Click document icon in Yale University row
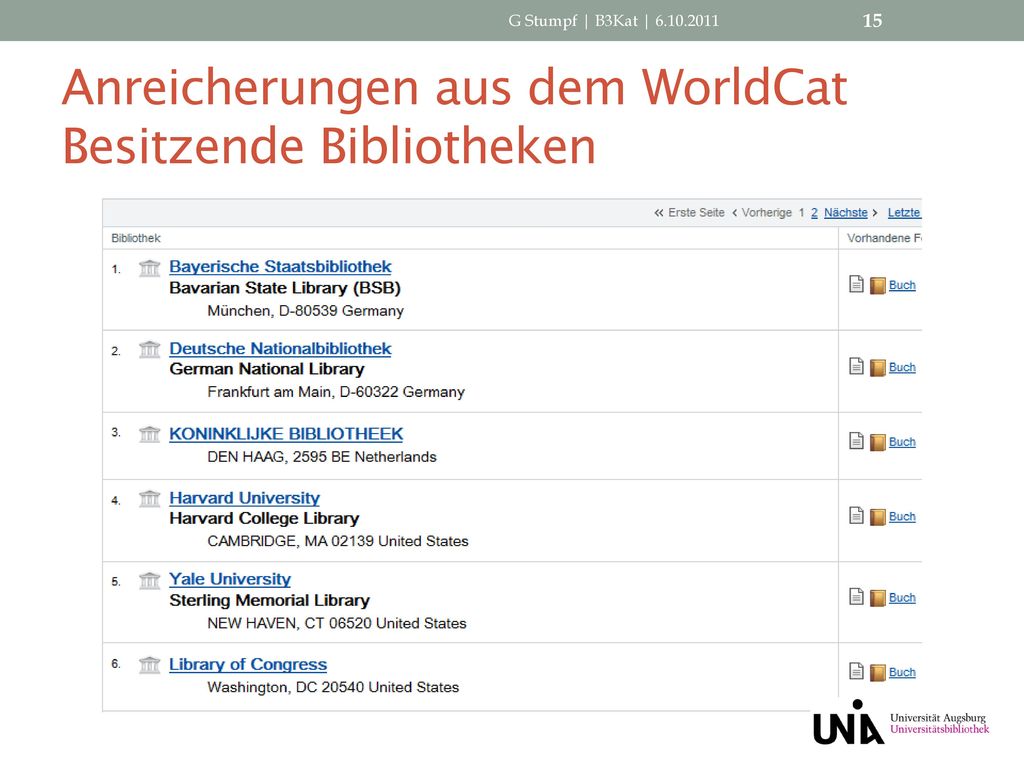The height and width of the screenshot is (768, 1024). [x=856, y=596]
